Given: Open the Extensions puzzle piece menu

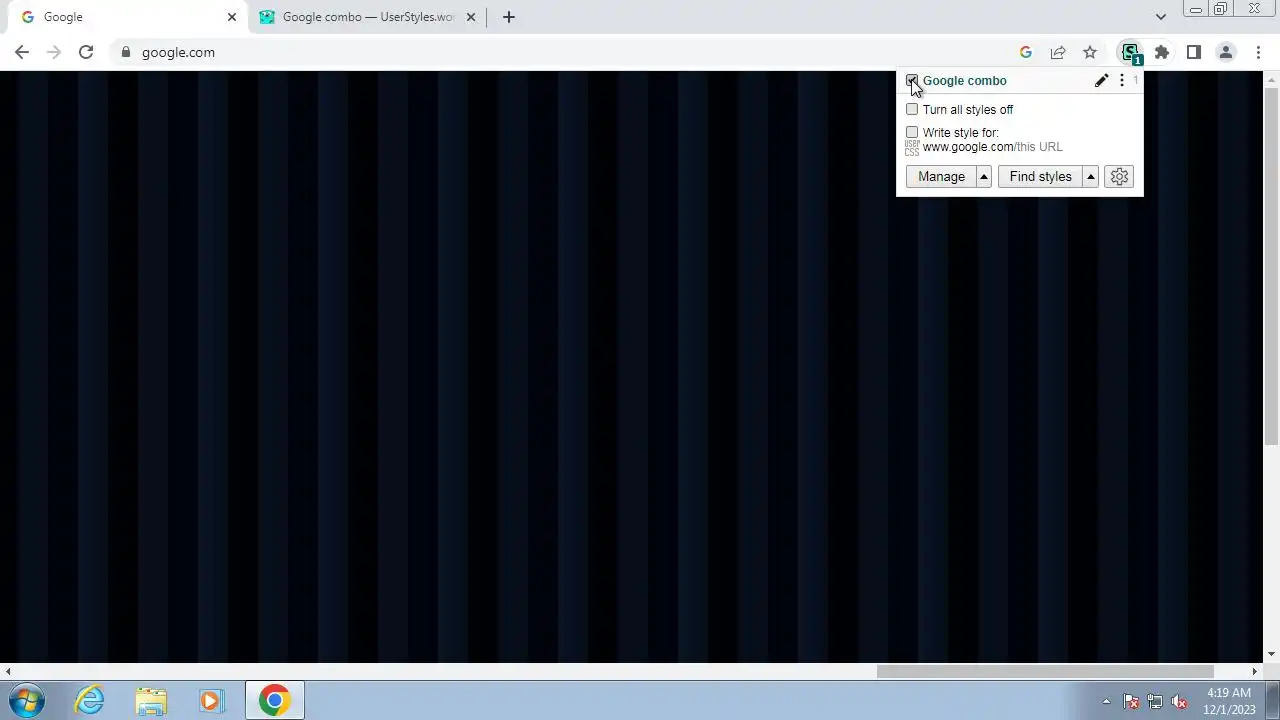Looking at the screenshot, I should coord(1162,52).
